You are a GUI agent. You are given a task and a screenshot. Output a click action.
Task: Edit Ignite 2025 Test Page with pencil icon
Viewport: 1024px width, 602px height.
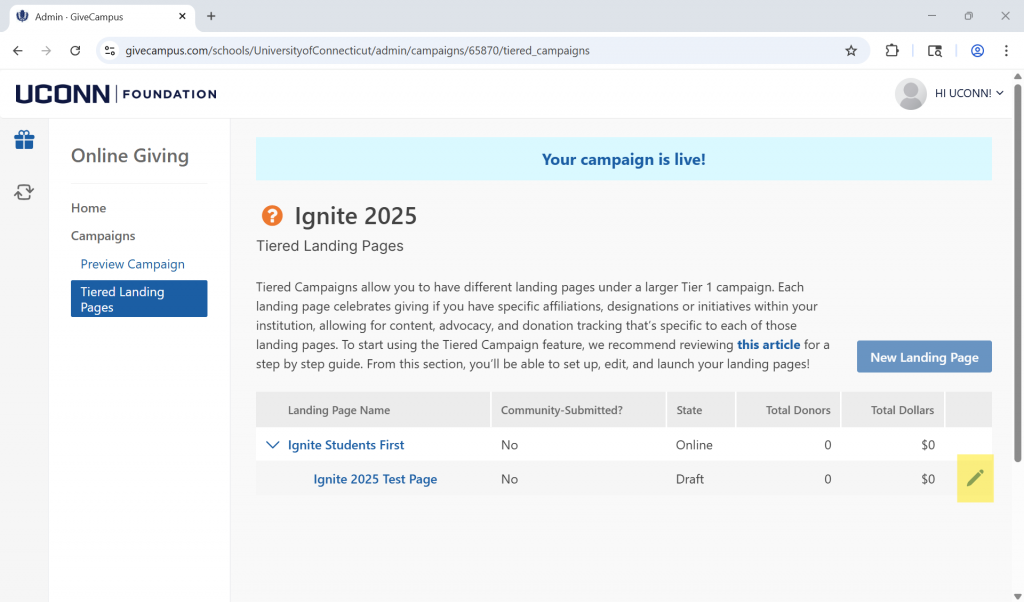975,479
